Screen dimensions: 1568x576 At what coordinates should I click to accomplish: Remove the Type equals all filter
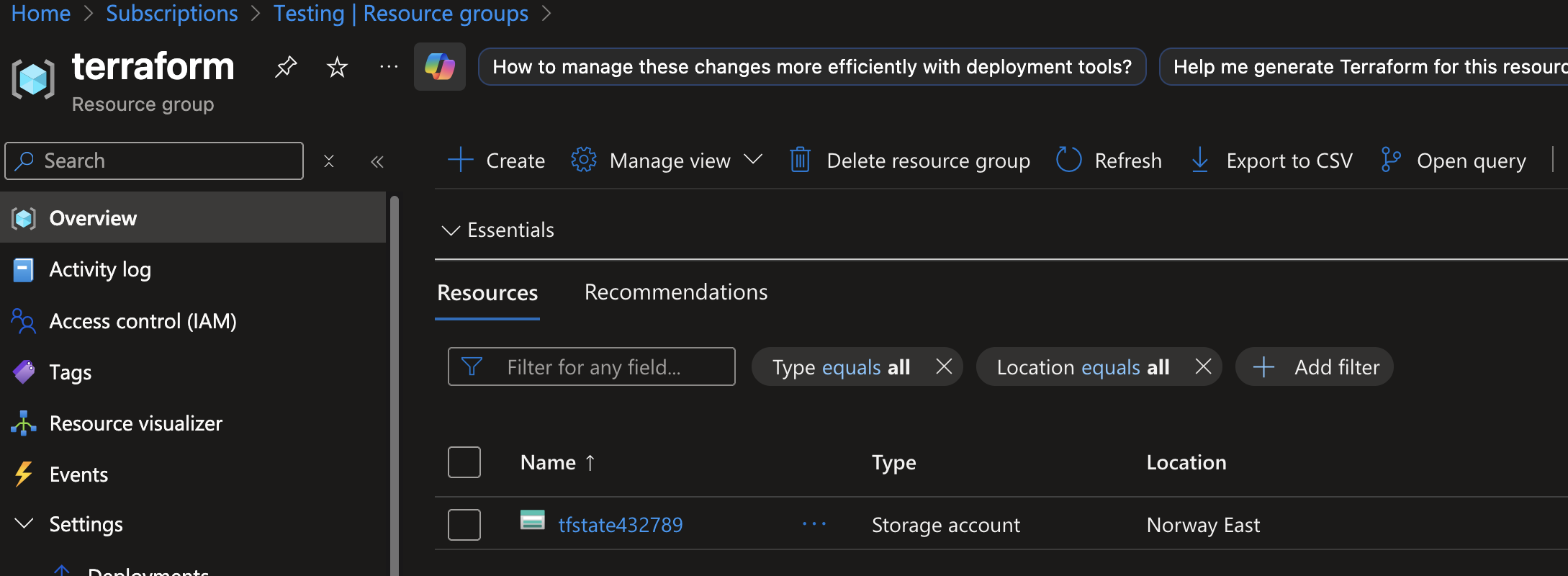point(944,367)
